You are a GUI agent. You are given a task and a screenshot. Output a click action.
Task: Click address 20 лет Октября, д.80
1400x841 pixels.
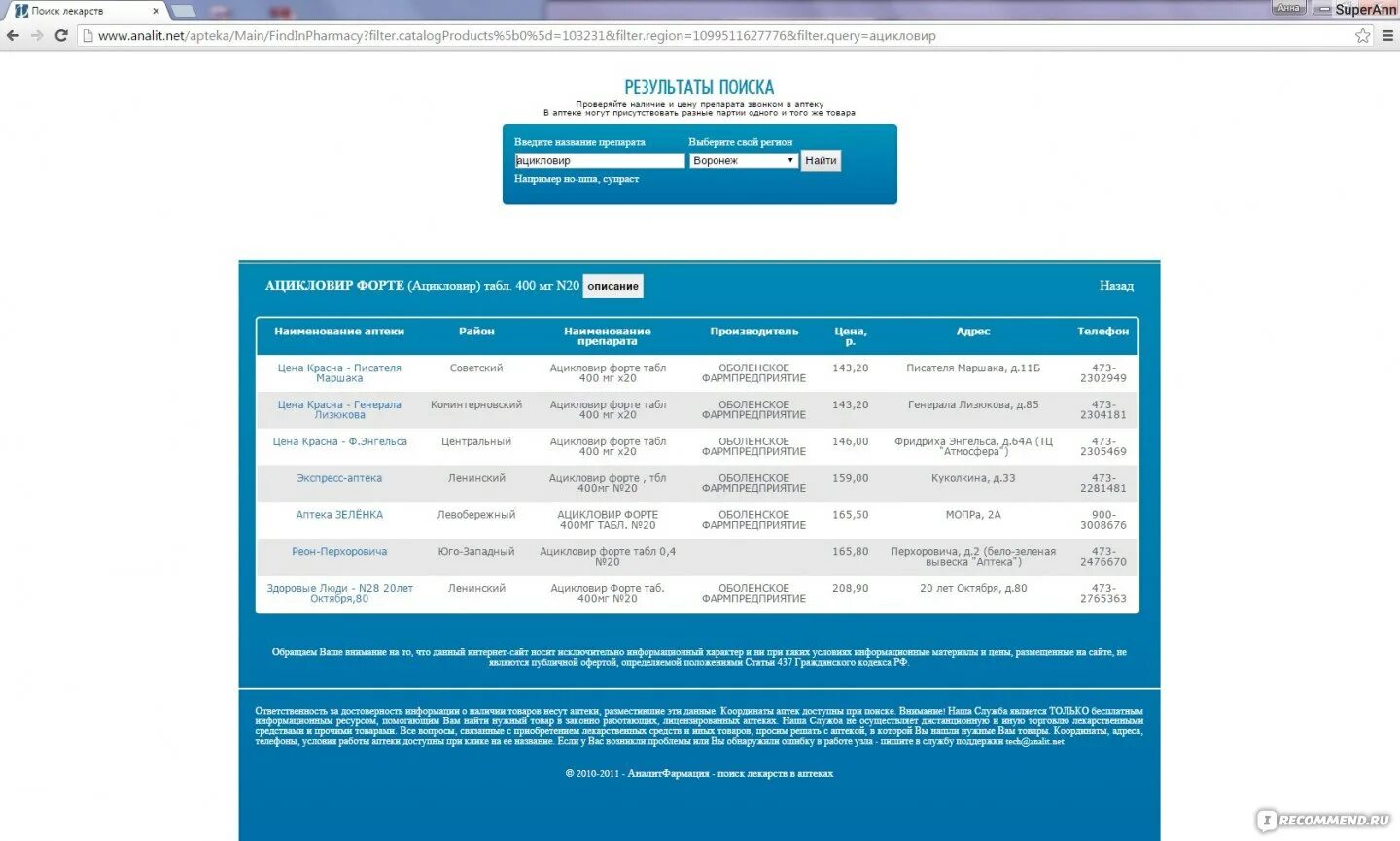[x=973, y=589]
